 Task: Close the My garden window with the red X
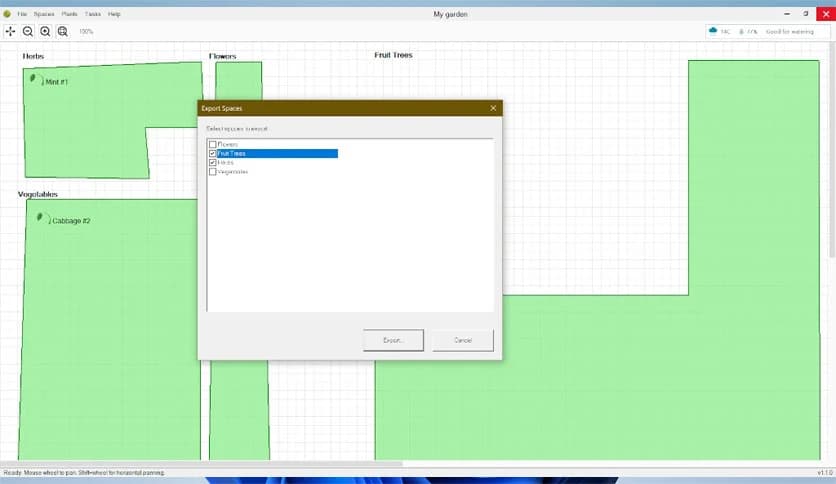pyautogui.click(x=826, y=14)
